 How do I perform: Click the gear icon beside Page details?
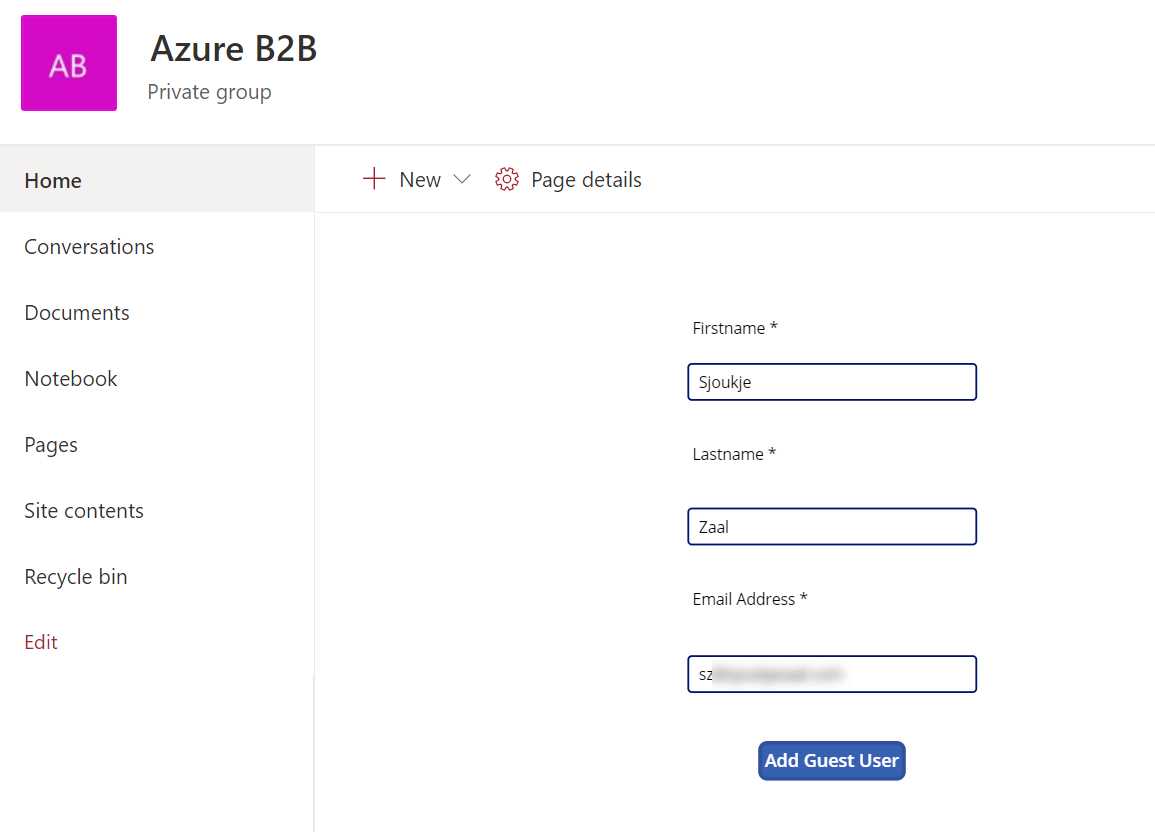pyautogui.click(x=507, y=179)
